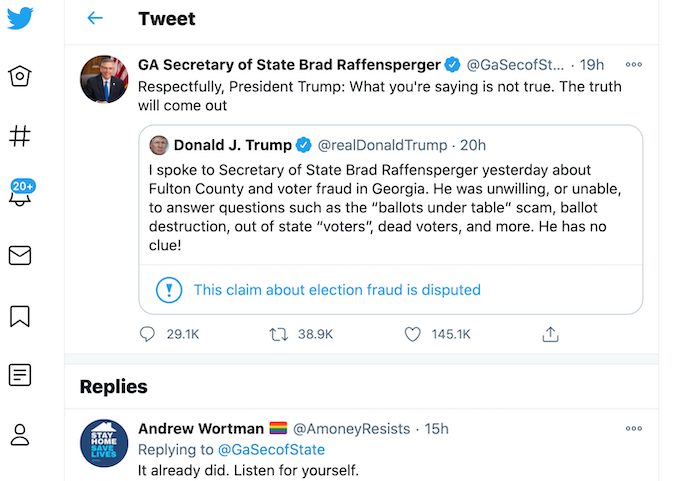The width and height of the screenshot is (682, 481).
Task: Go back using the arrow icon
Action: 95,18
